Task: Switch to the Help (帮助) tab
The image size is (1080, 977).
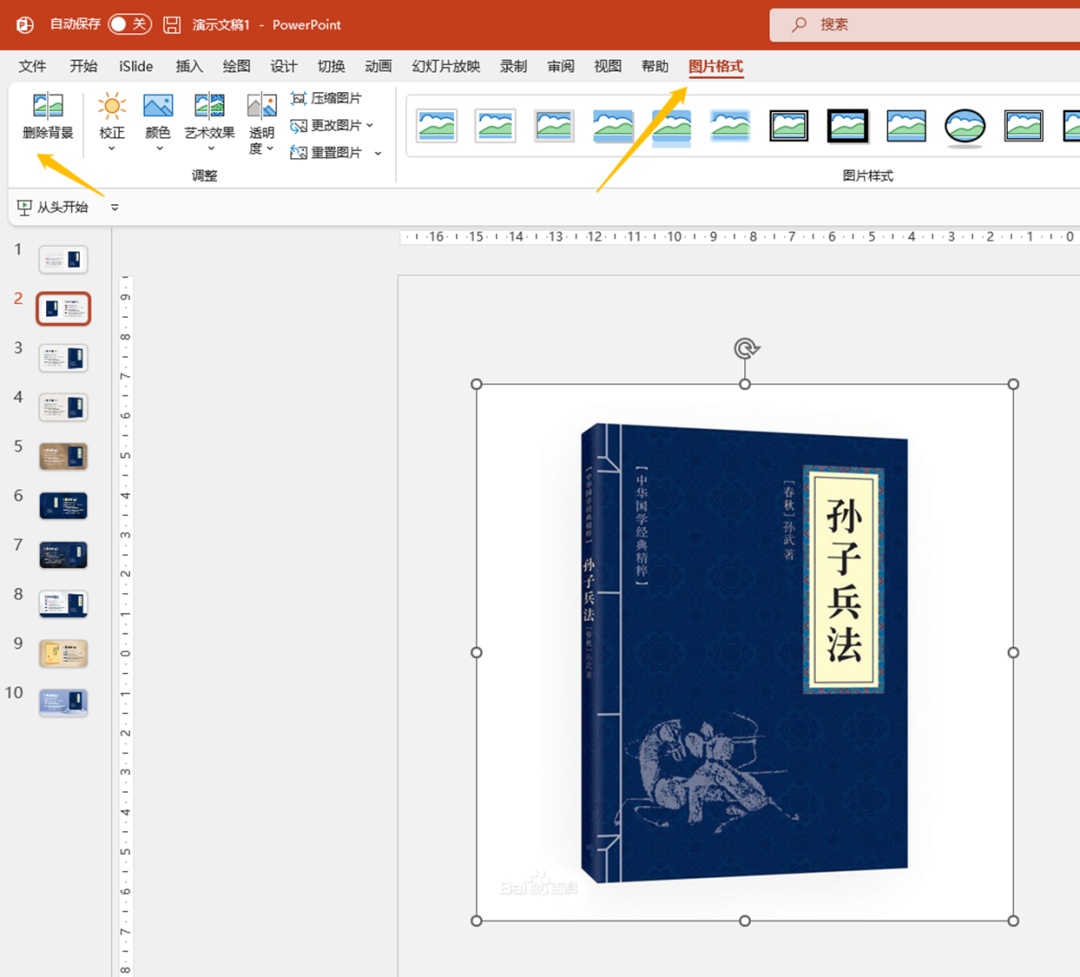Action: point(654,66)
